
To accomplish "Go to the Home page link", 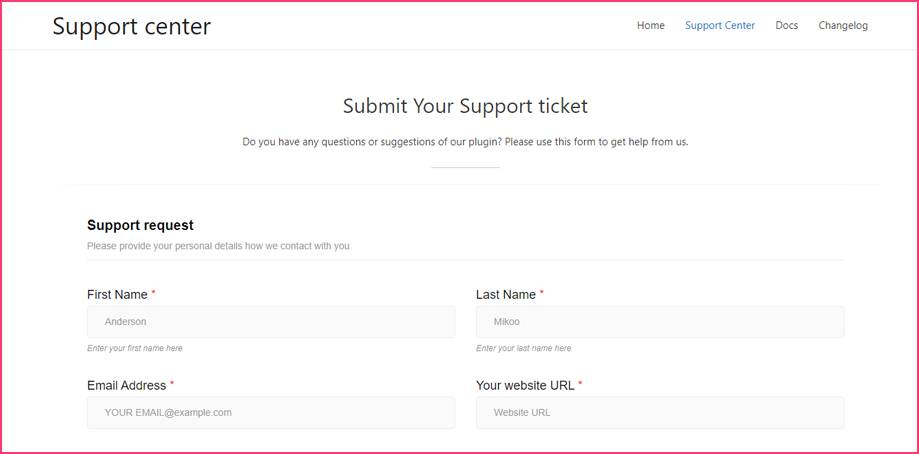I will pos(650,26).
